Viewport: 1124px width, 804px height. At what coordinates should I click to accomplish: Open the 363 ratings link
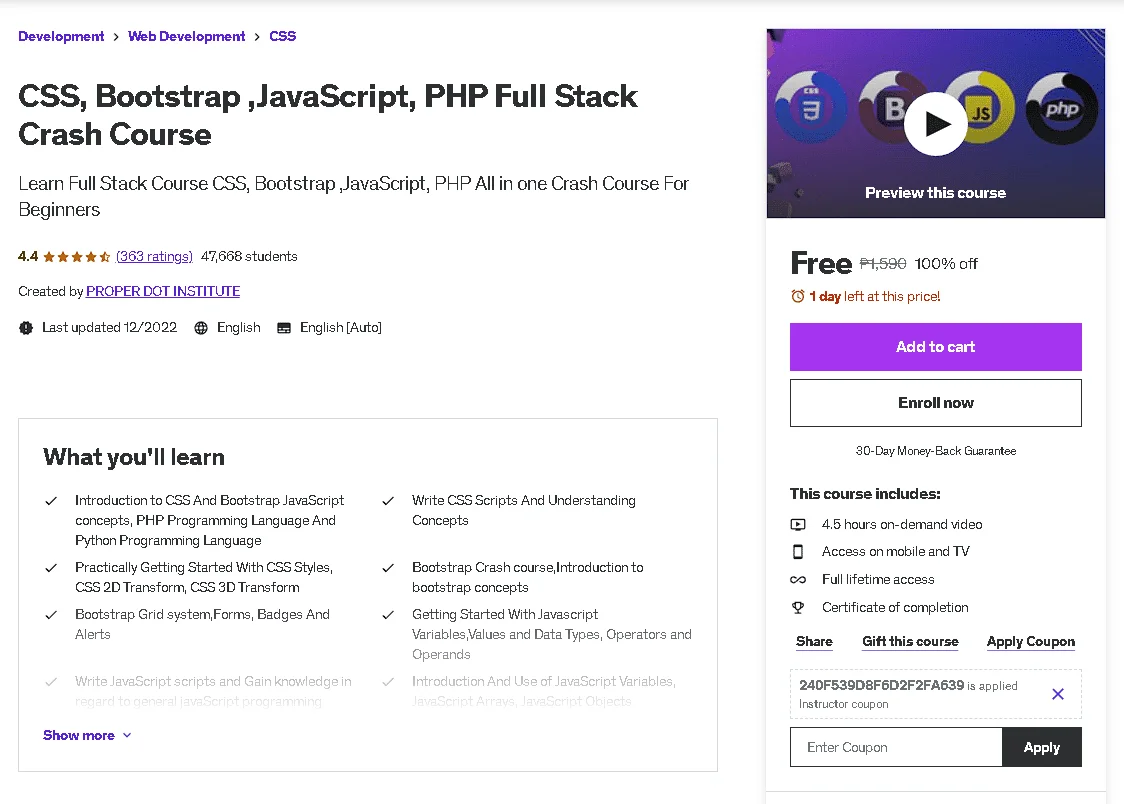[154, 257]
